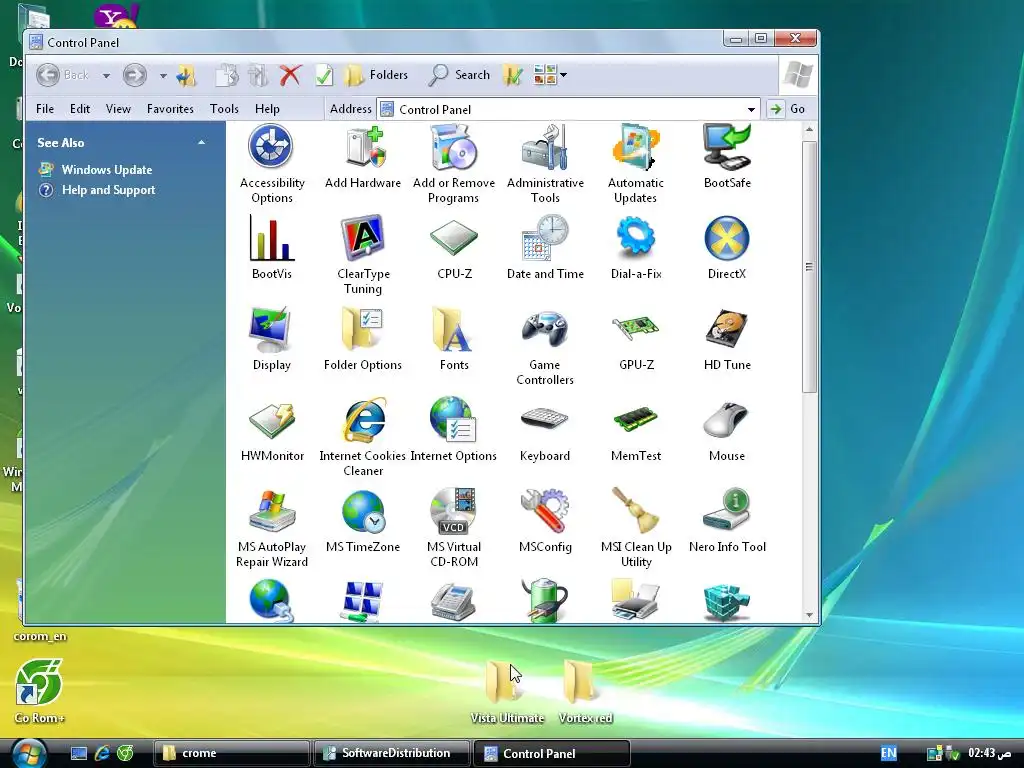
Task: Click the Windows Update link
Action: pos(106,170)
